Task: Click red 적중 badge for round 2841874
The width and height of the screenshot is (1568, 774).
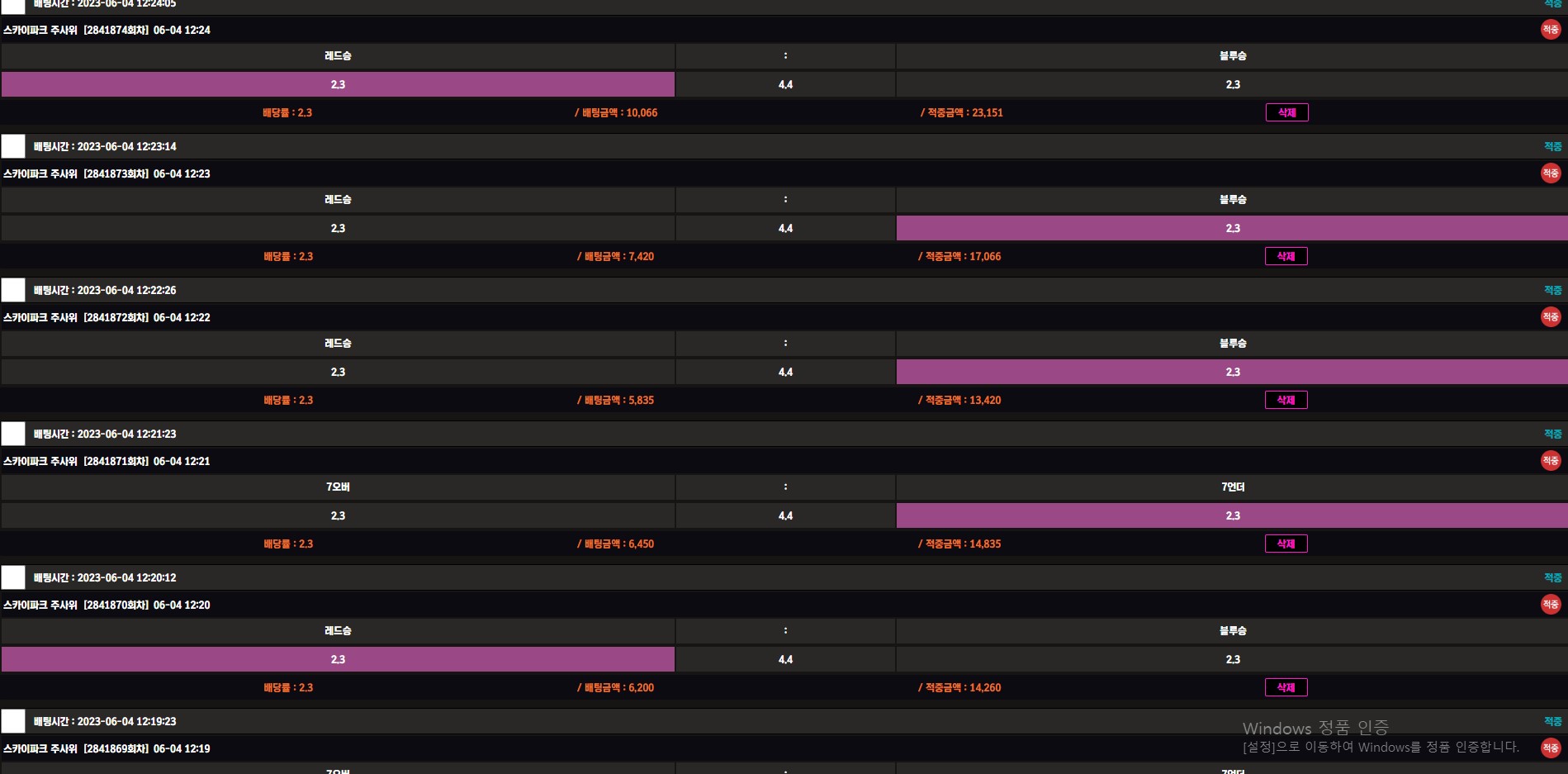Action: pos(1550,30)
